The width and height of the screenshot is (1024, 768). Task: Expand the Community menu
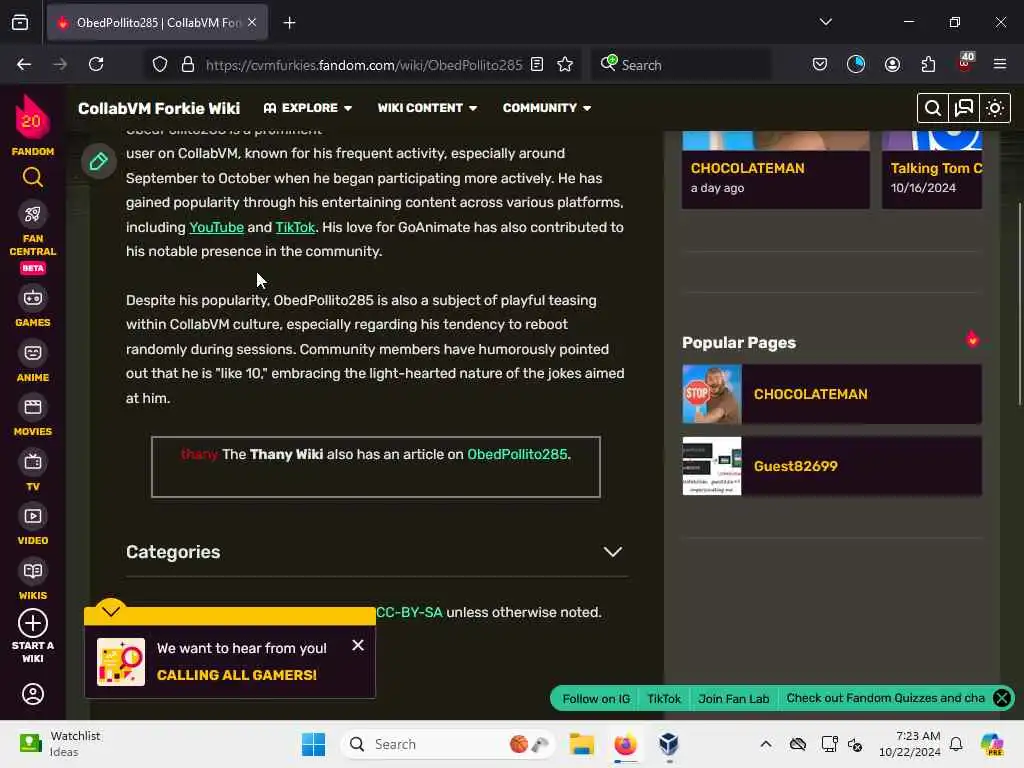[x=547, y=108]
